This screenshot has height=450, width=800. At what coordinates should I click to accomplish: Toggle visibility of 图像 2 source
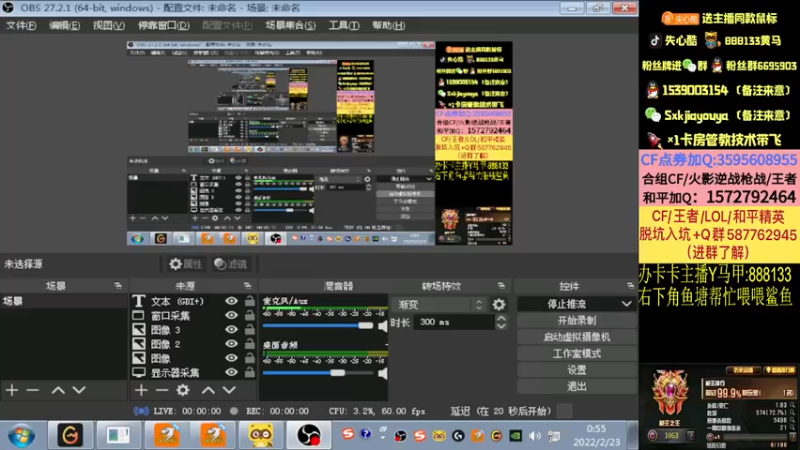tap(231, 344)
